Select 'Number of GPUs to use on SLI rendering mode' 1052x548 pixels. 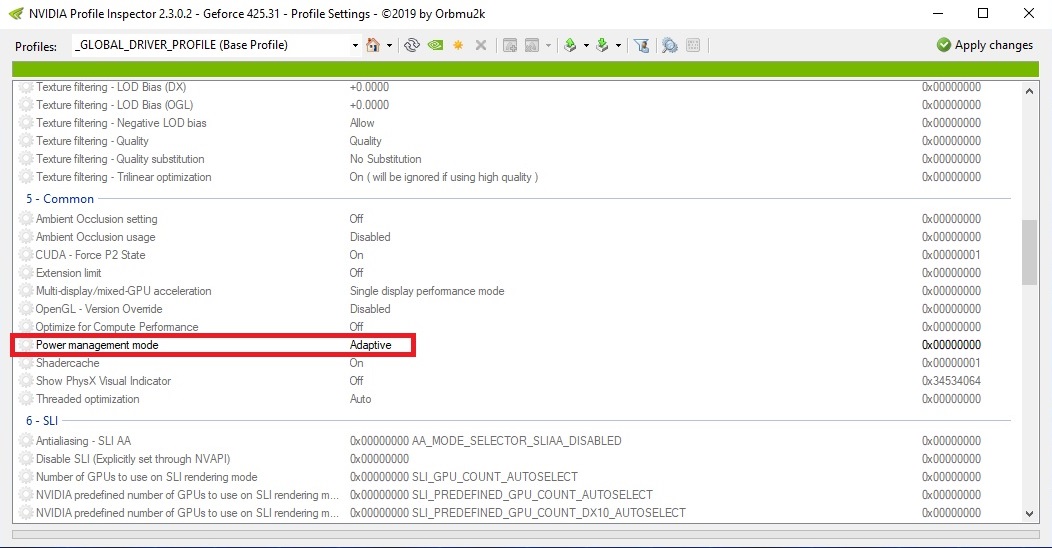click(146, 477)
